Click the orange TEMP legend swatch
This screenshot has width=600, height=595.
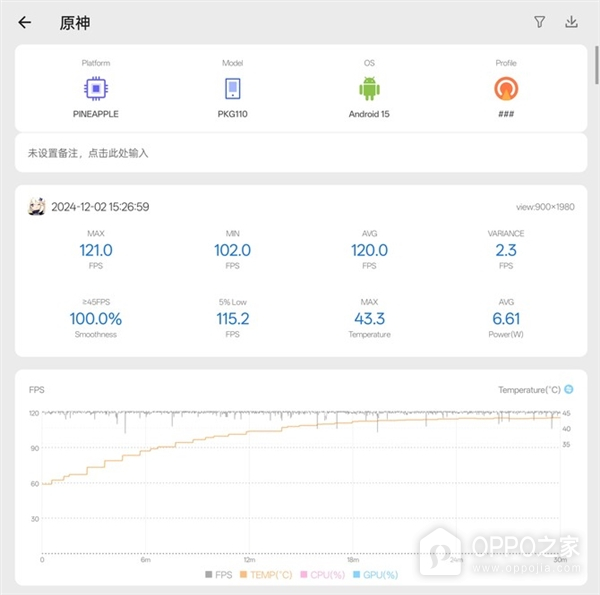[243, 574]
